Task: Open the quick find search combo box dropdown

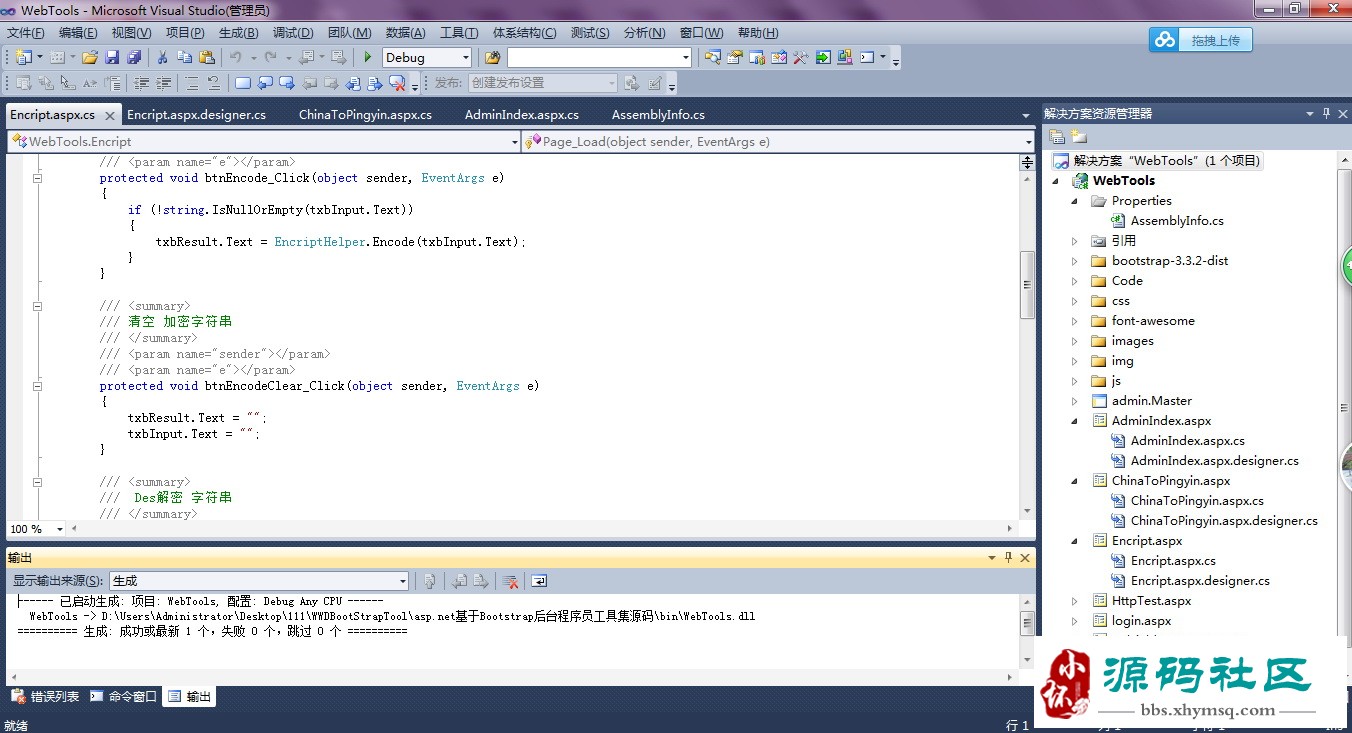Action: 685,58
